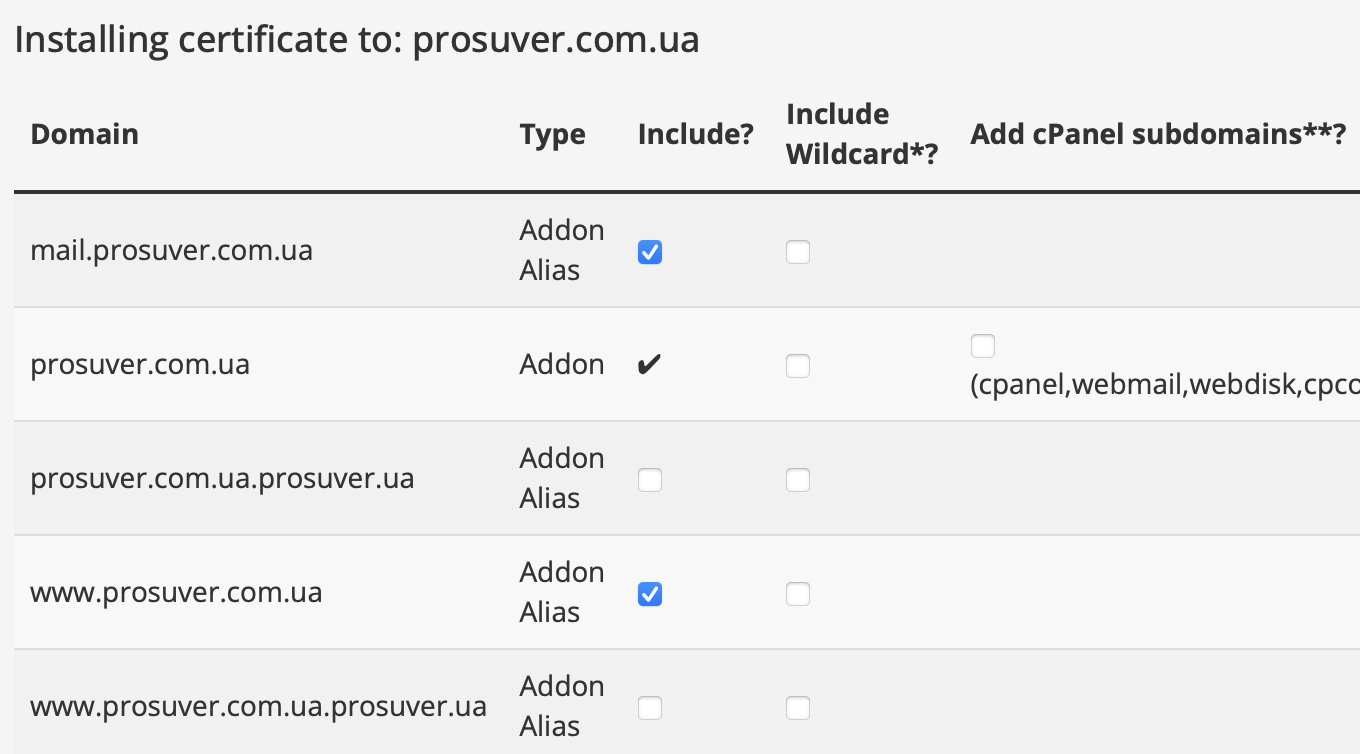
Task: Enable wildcard for www.prosuver.com.ua.prosuver.ua
Action: (x=798, y=709)
